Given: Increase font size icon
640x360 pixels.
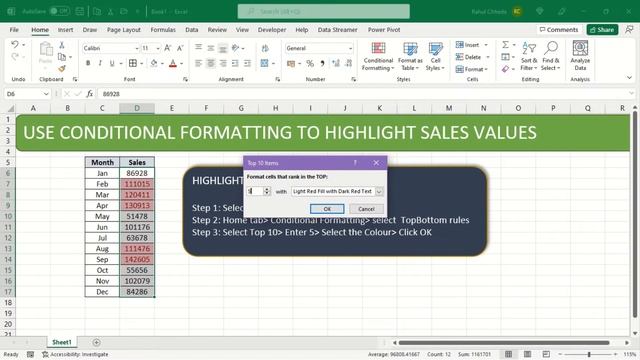Looking at the screenshot, I should [x=168, y=48].
